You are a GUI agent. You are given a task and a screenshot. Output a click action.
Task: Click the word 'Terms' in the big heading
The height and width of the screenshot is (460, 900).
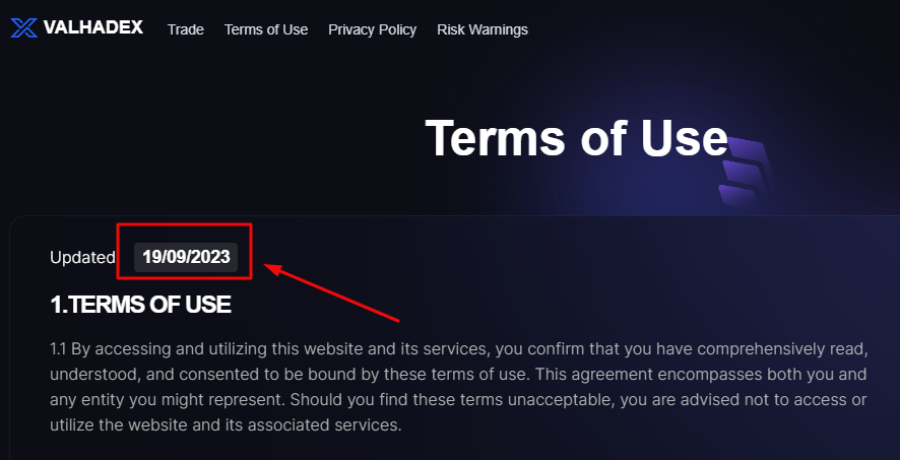(495, 138)
